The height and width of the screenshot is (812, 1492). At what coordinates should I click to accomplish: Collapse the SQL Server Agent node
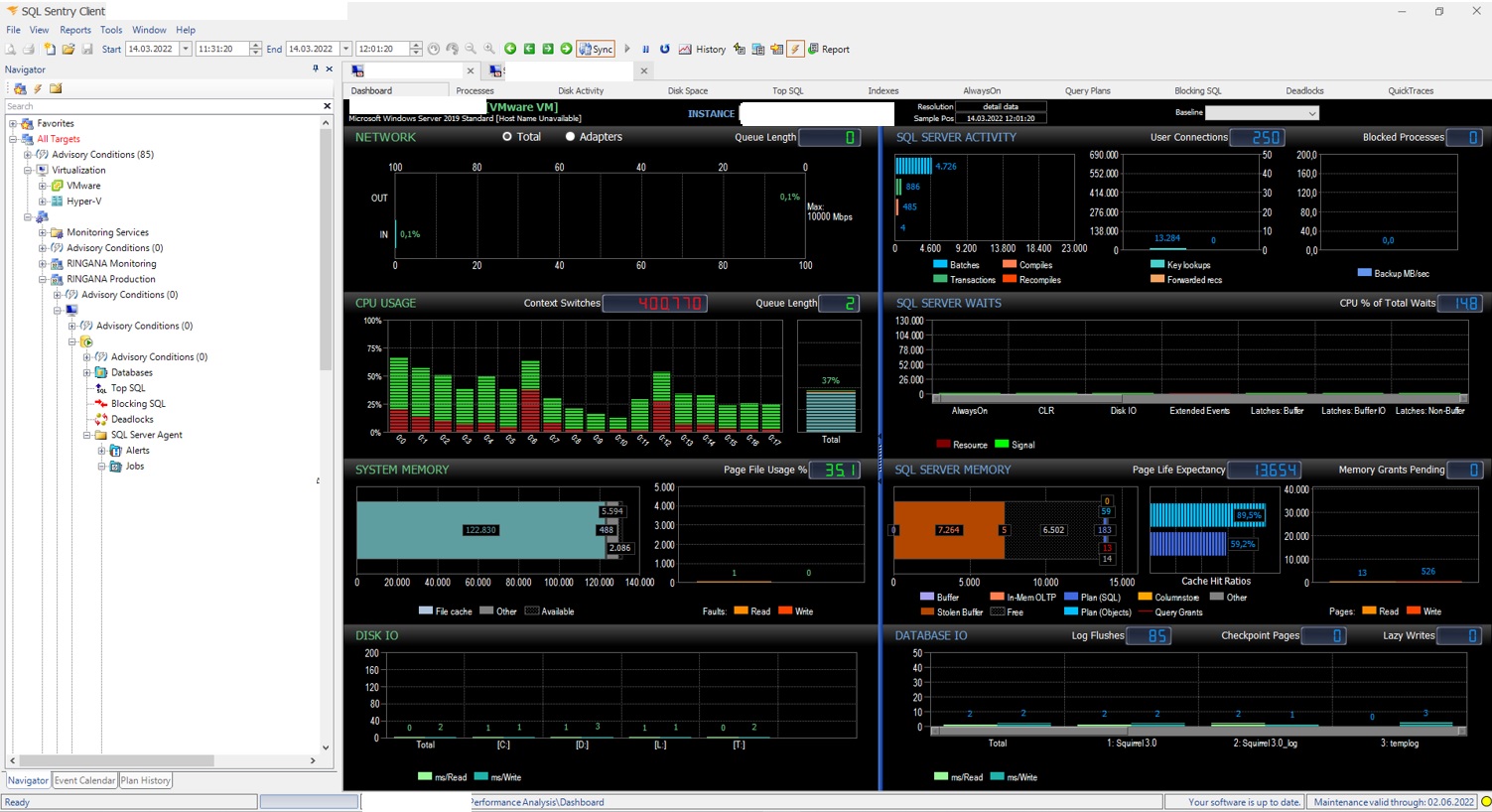coord(86,435)
